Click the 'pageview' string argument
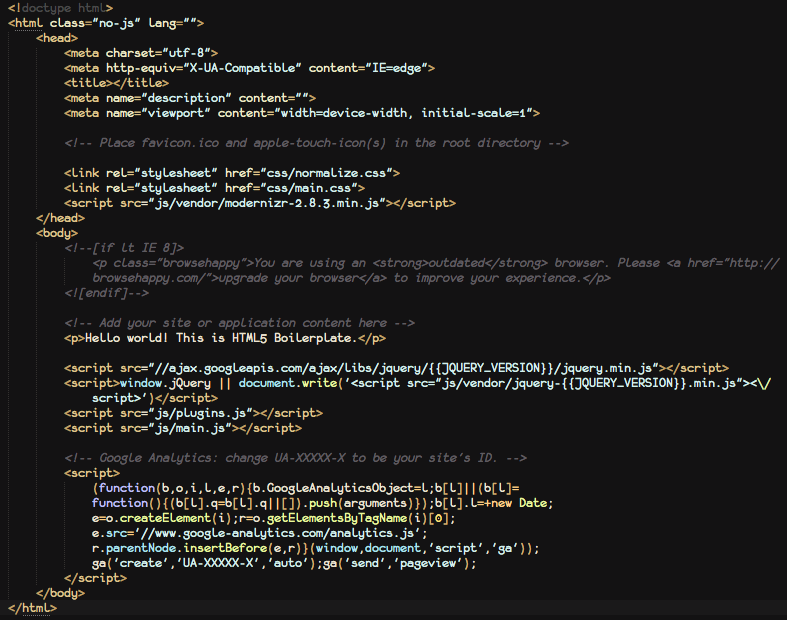 pyautogui.click(x=428, y=564)
